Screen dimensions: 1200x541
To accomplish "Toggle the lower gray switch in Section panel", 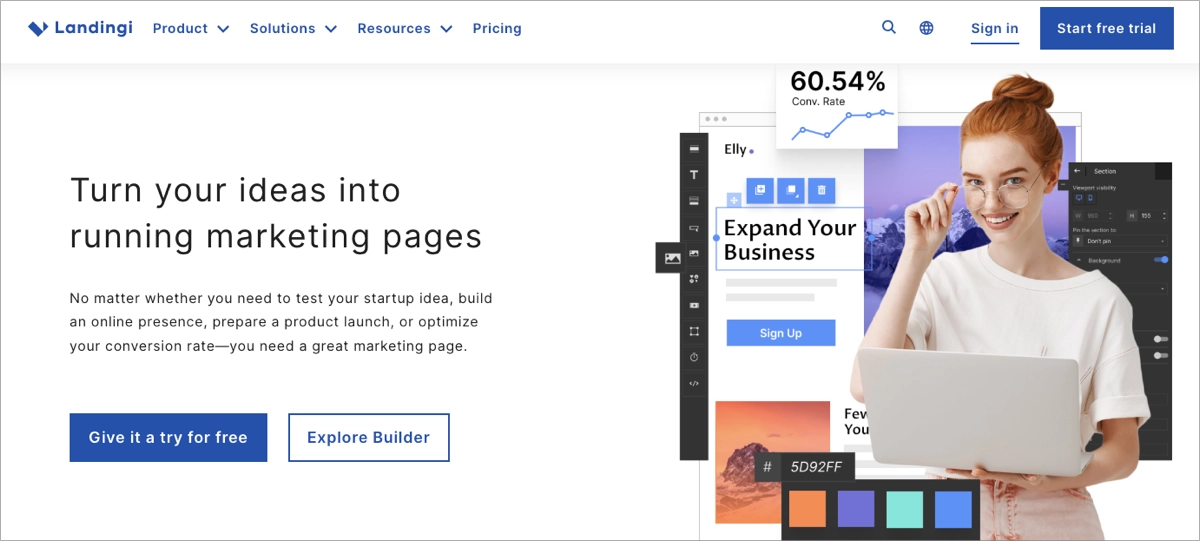I will [x=1161, y=355].
